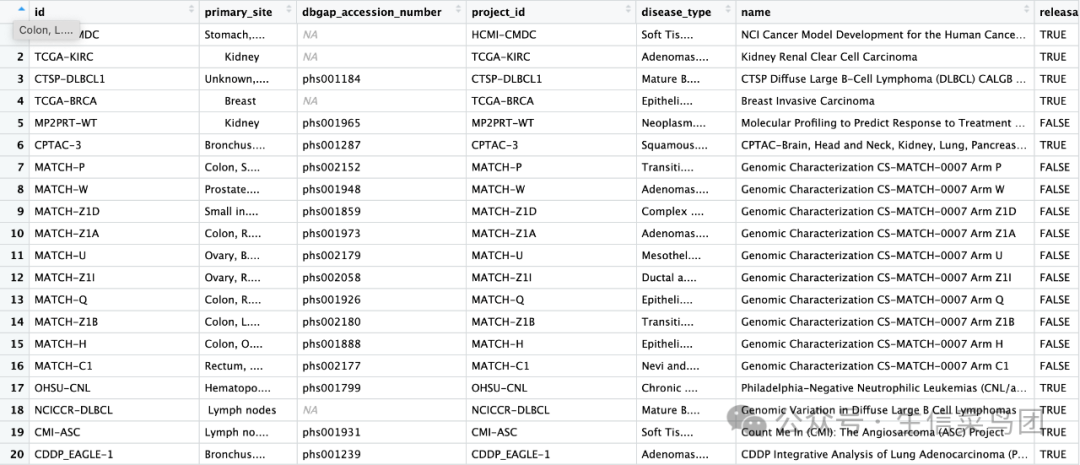Click the released column header
Image resolution: width=1080 pixels, height=465 pixels.
point(1058,12)
